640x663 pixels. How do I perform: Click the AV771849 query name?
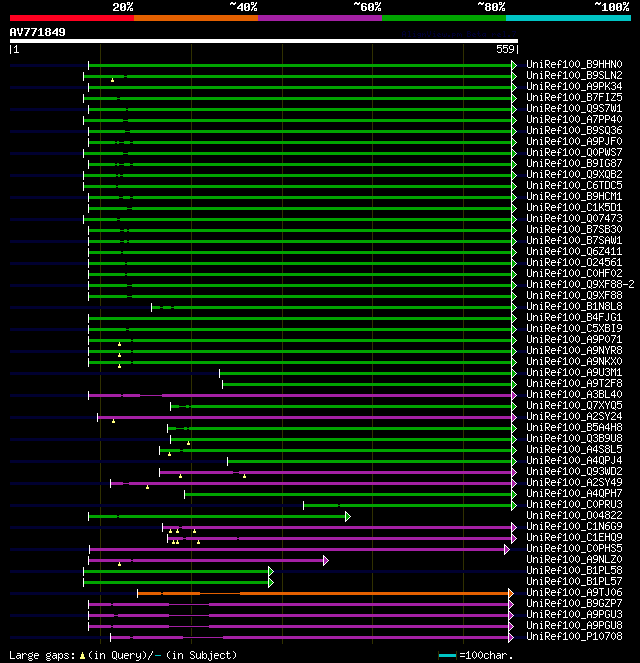click(x=38, y=32)
